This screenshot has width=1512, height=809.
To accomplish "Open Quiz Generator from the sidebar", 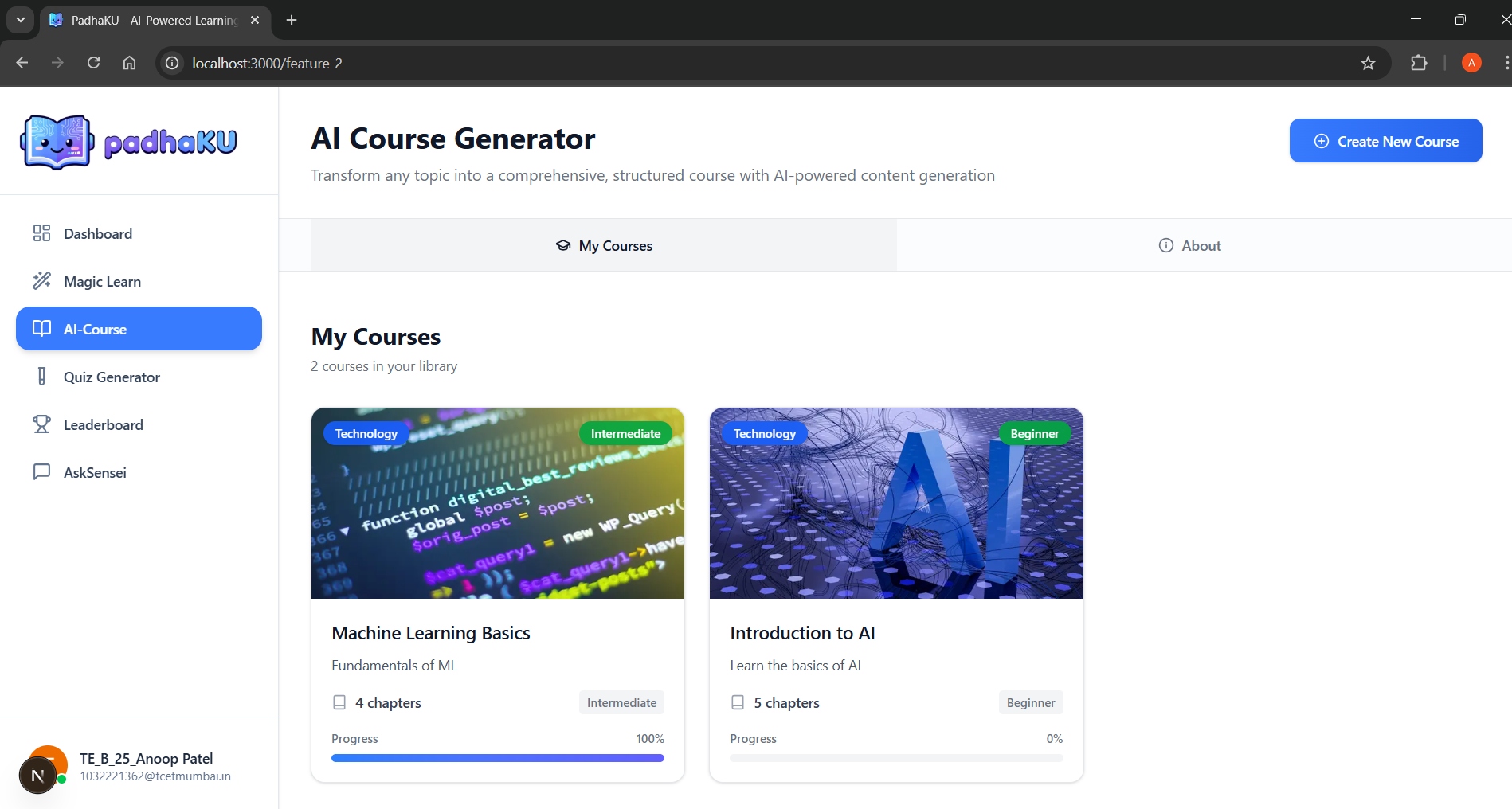I will click(139, 377).
